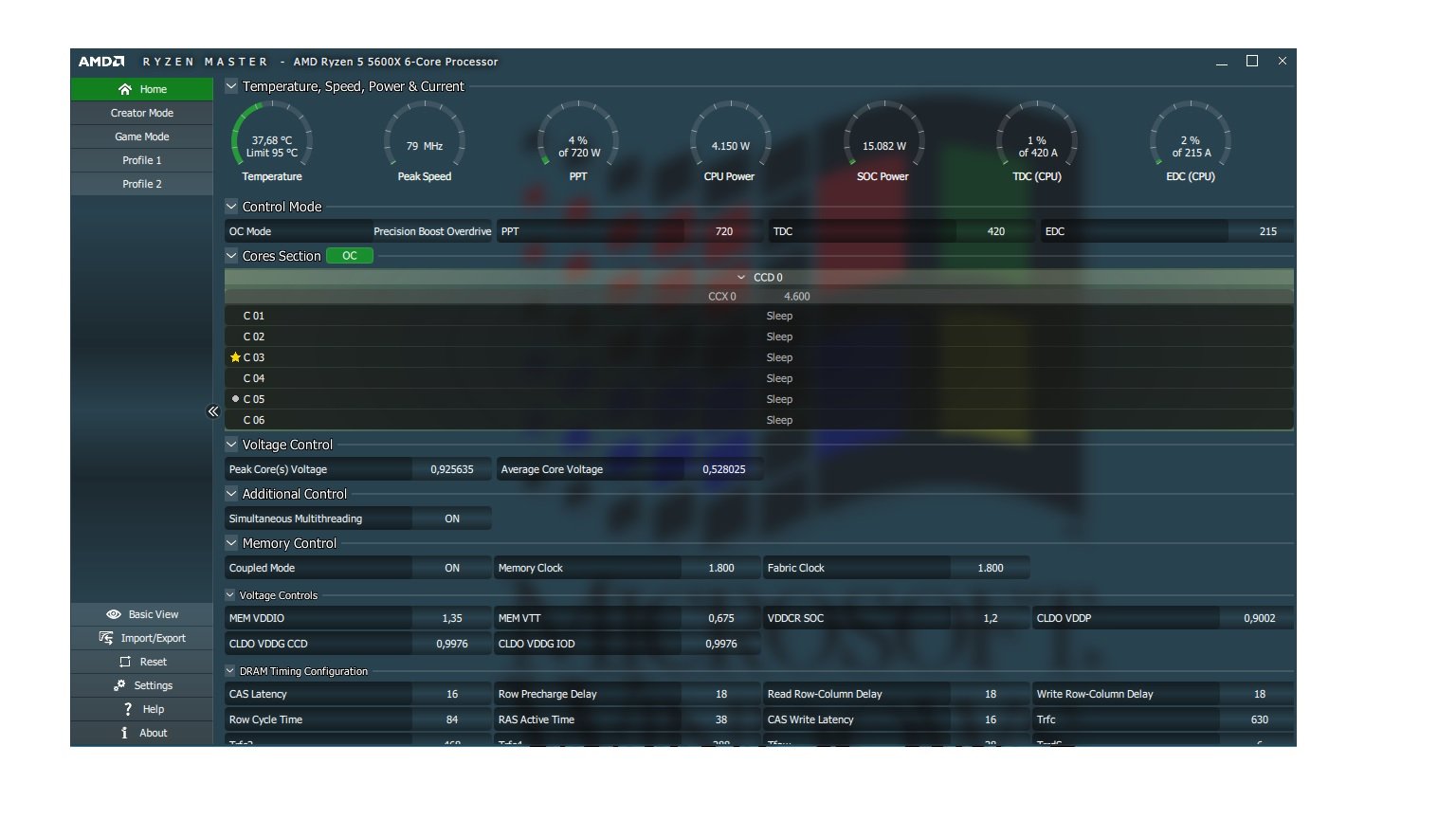Collapse the CCD 0 group
Viewport: 1456px width, 819px height.
(x=741, y=278)
